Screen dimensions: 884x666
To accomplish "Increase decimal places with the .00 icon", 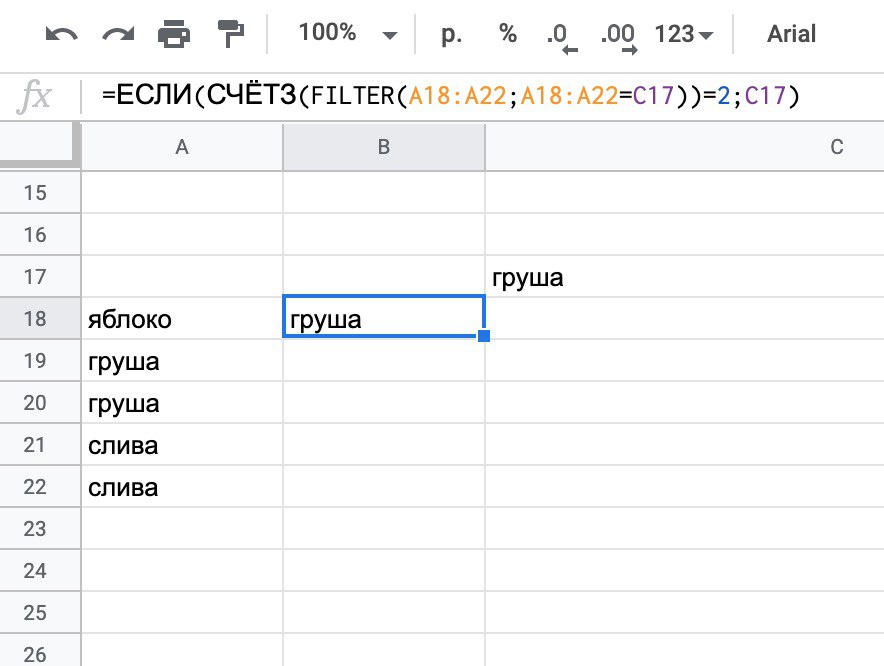I will 619,37.
